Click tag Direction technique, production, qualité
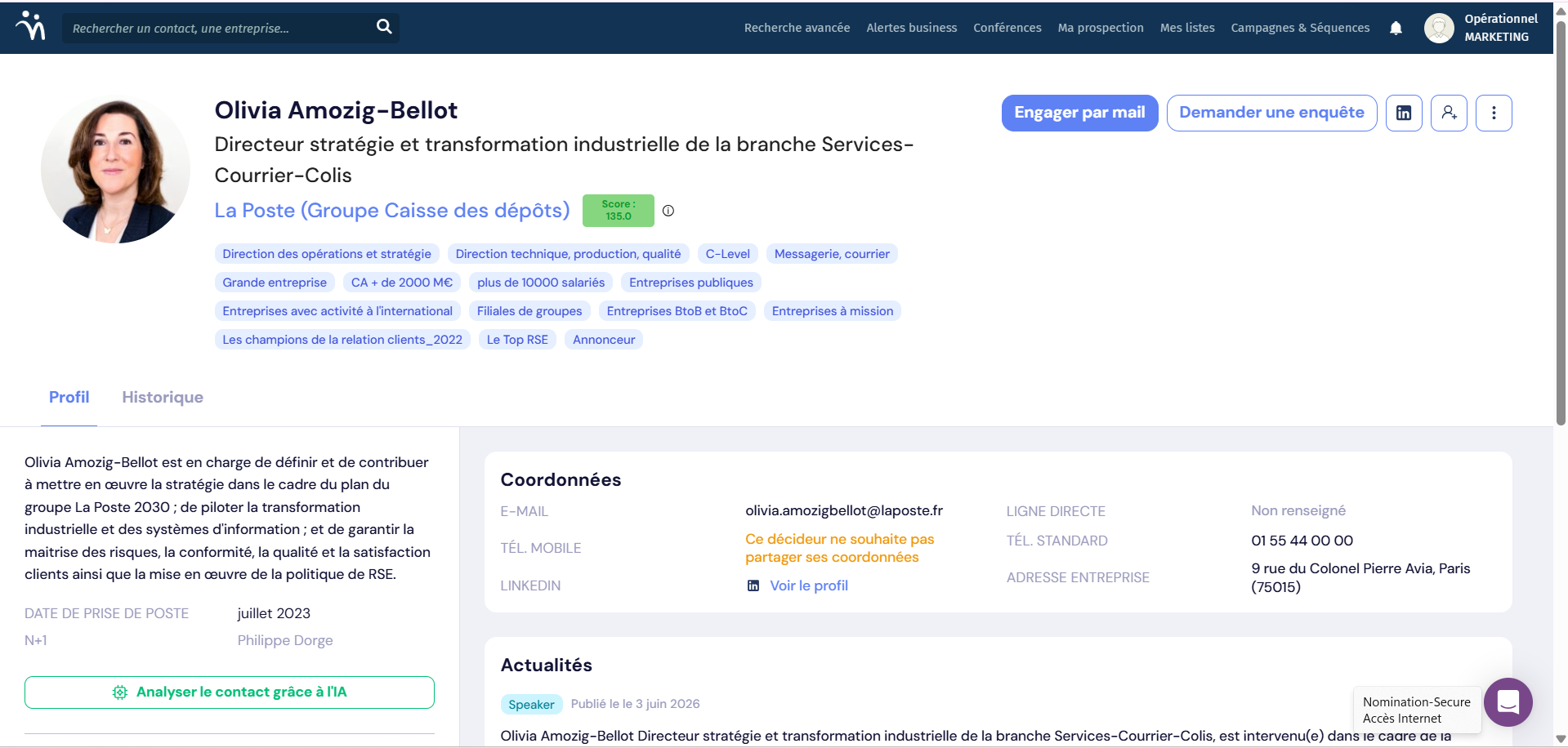The height and width of the screenshot is (748, 1568). tap(568, 254)
